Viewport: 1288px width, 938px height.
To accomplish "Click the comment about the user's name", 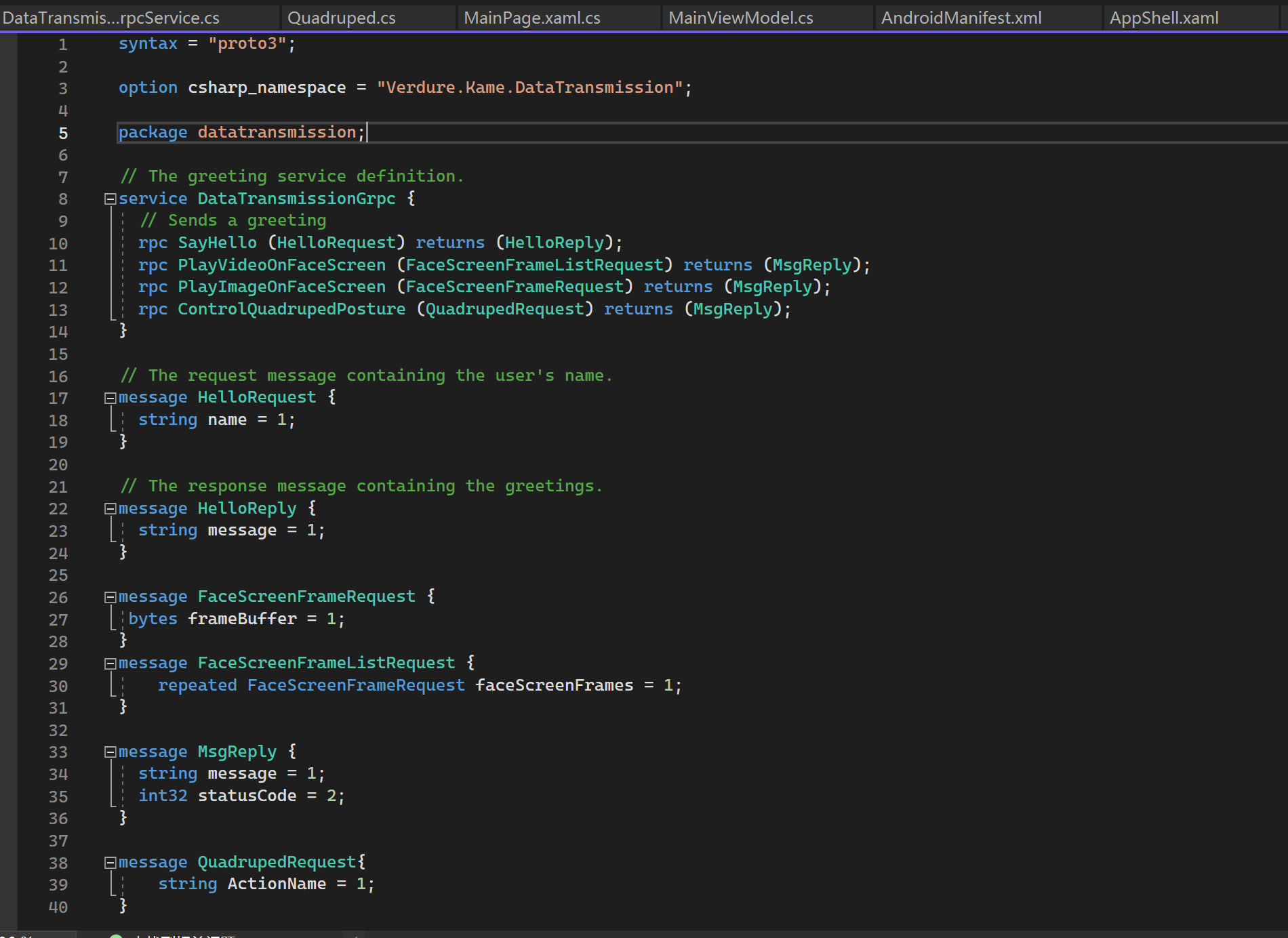I will point(366,375).
